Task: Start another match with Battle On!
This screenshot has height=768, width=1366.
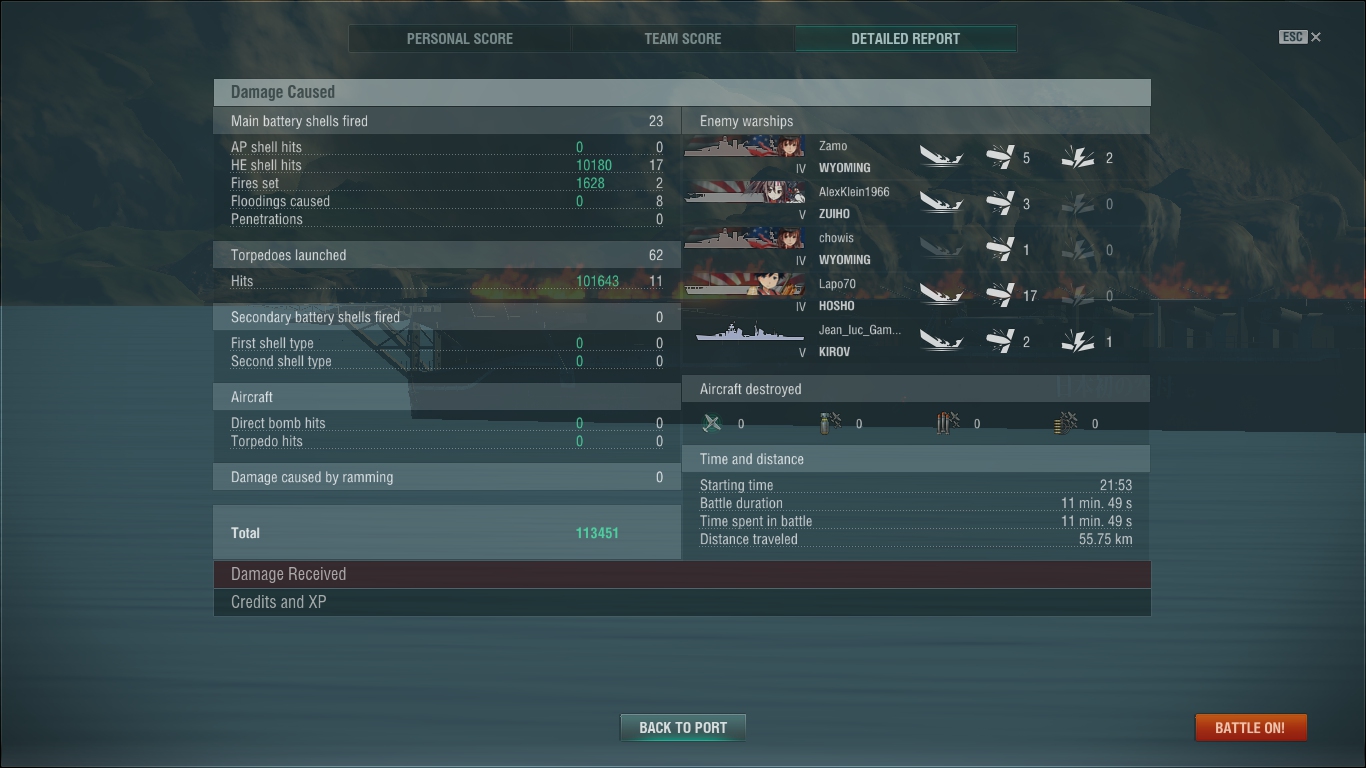Action: (1250, 727)
